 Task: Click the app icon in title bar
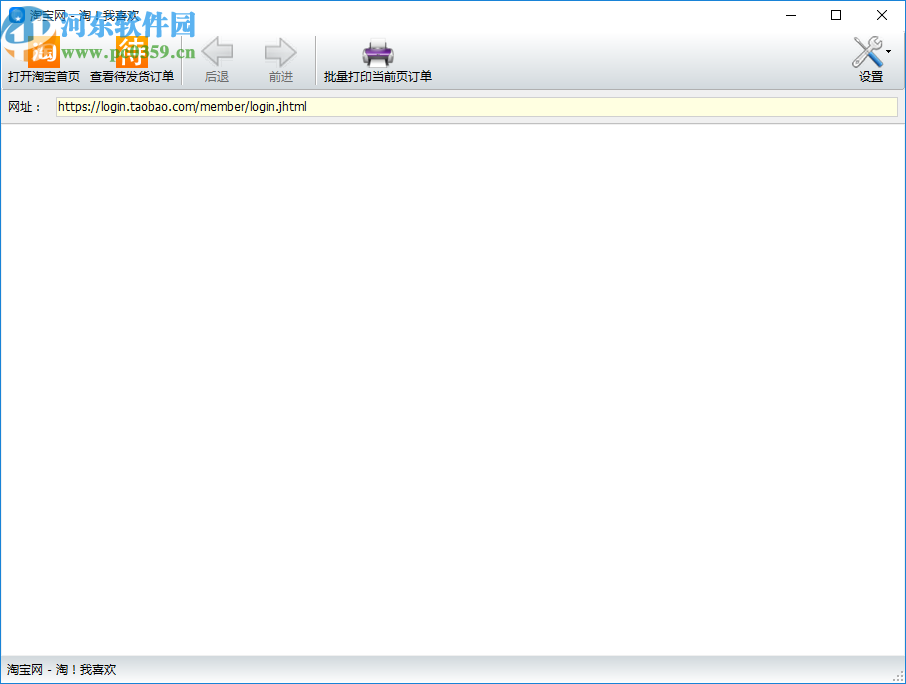(17, 15)
